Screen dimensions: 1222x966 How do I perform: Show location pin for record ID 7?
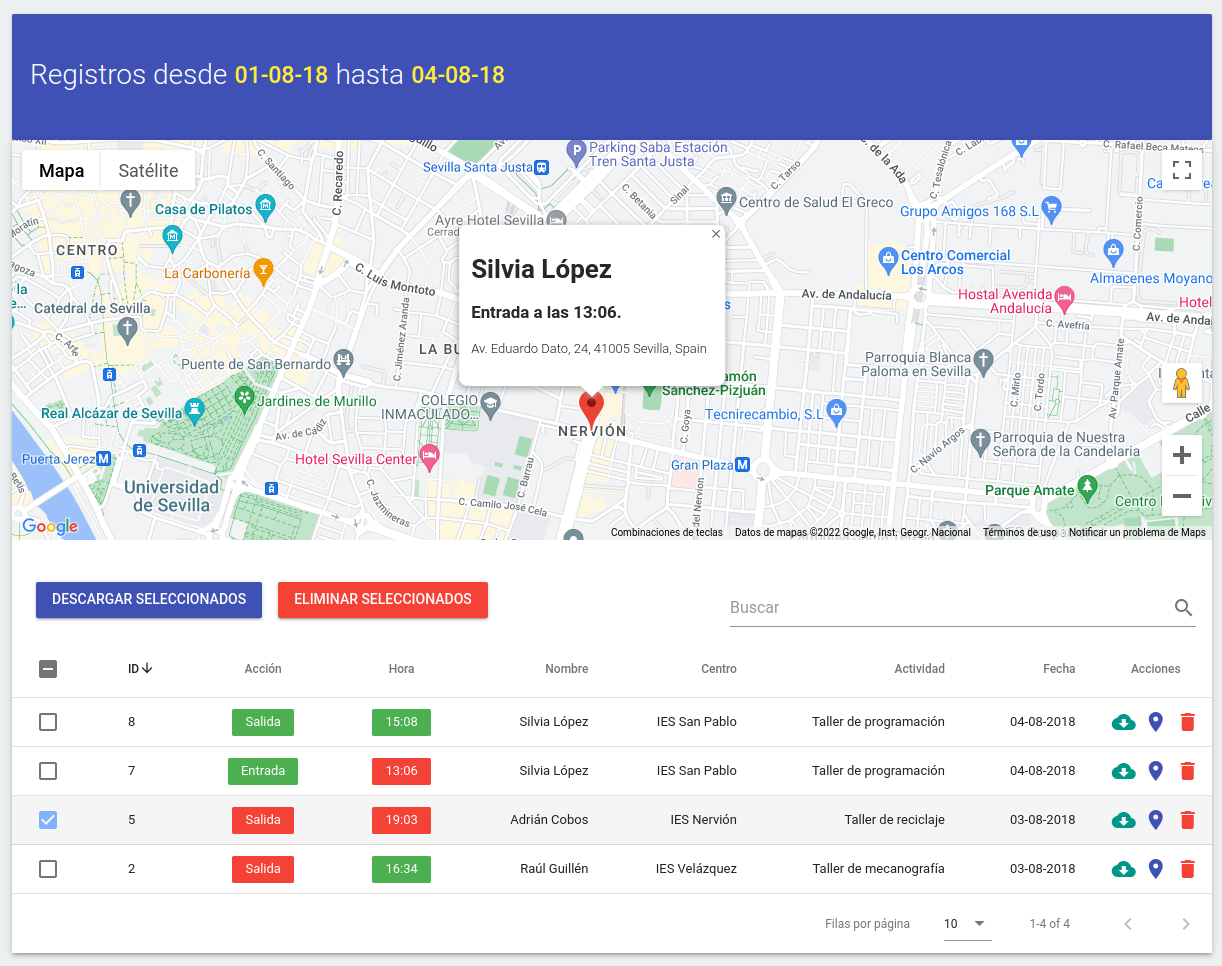click(x=1156, y=771)
